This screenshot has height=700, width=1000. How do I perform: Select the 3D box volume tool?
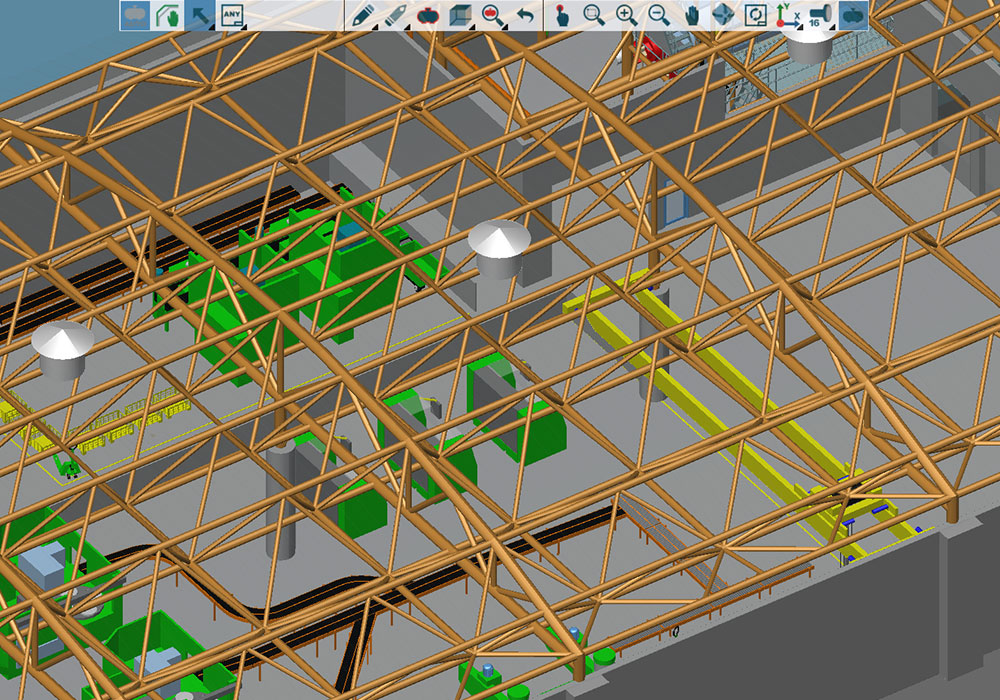click(x=460, y=15)
